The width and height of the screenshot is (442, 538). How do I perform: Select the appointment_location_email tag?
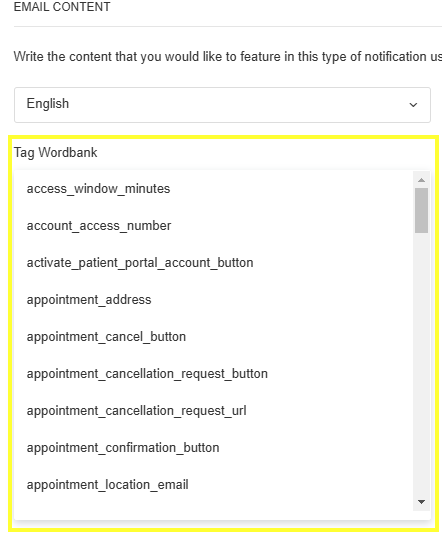coord(107,485)
